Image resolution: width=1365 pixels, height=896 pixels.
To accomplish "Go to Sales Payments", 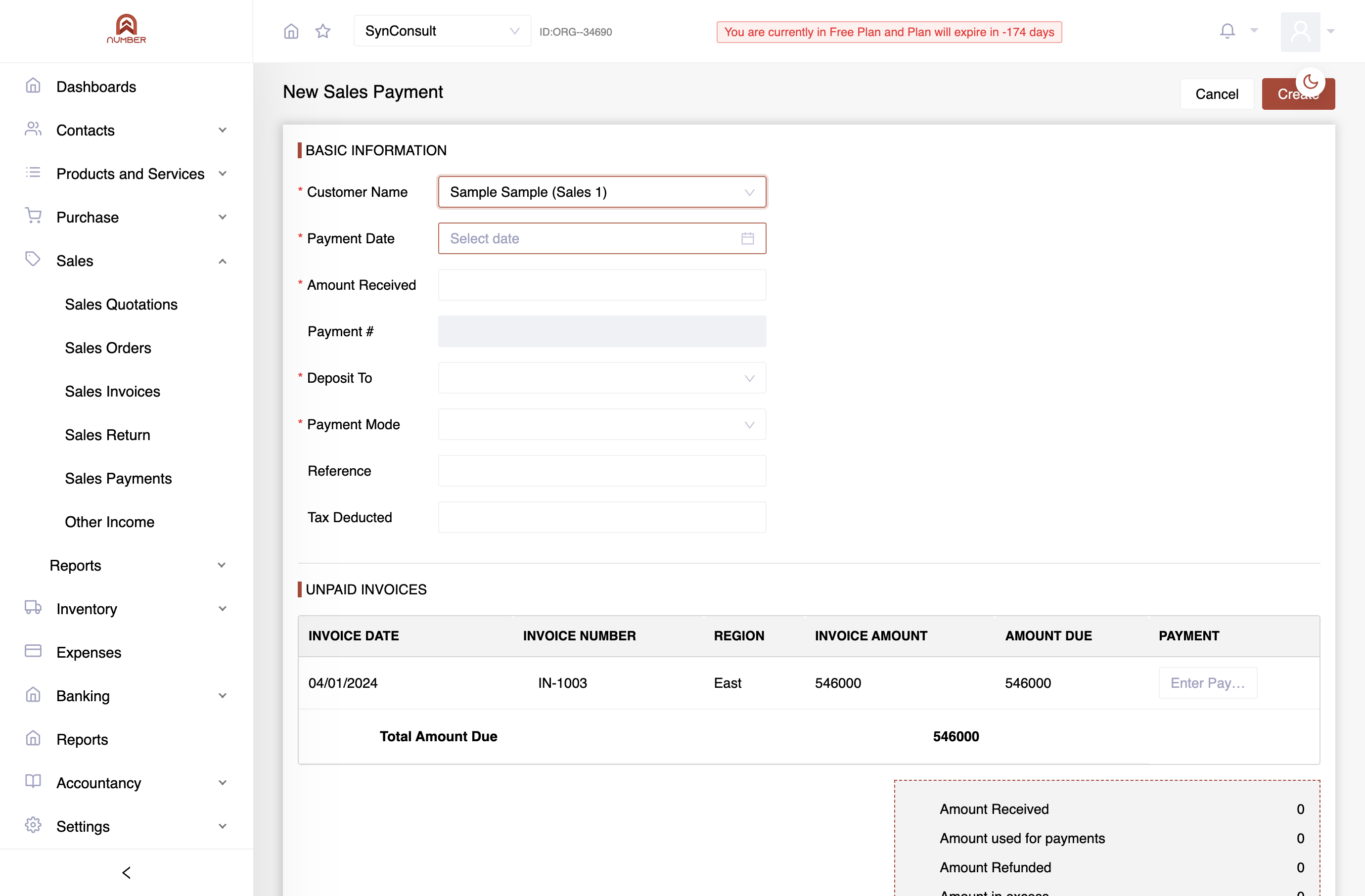I will pyautogui.click(x=118, y=479).
